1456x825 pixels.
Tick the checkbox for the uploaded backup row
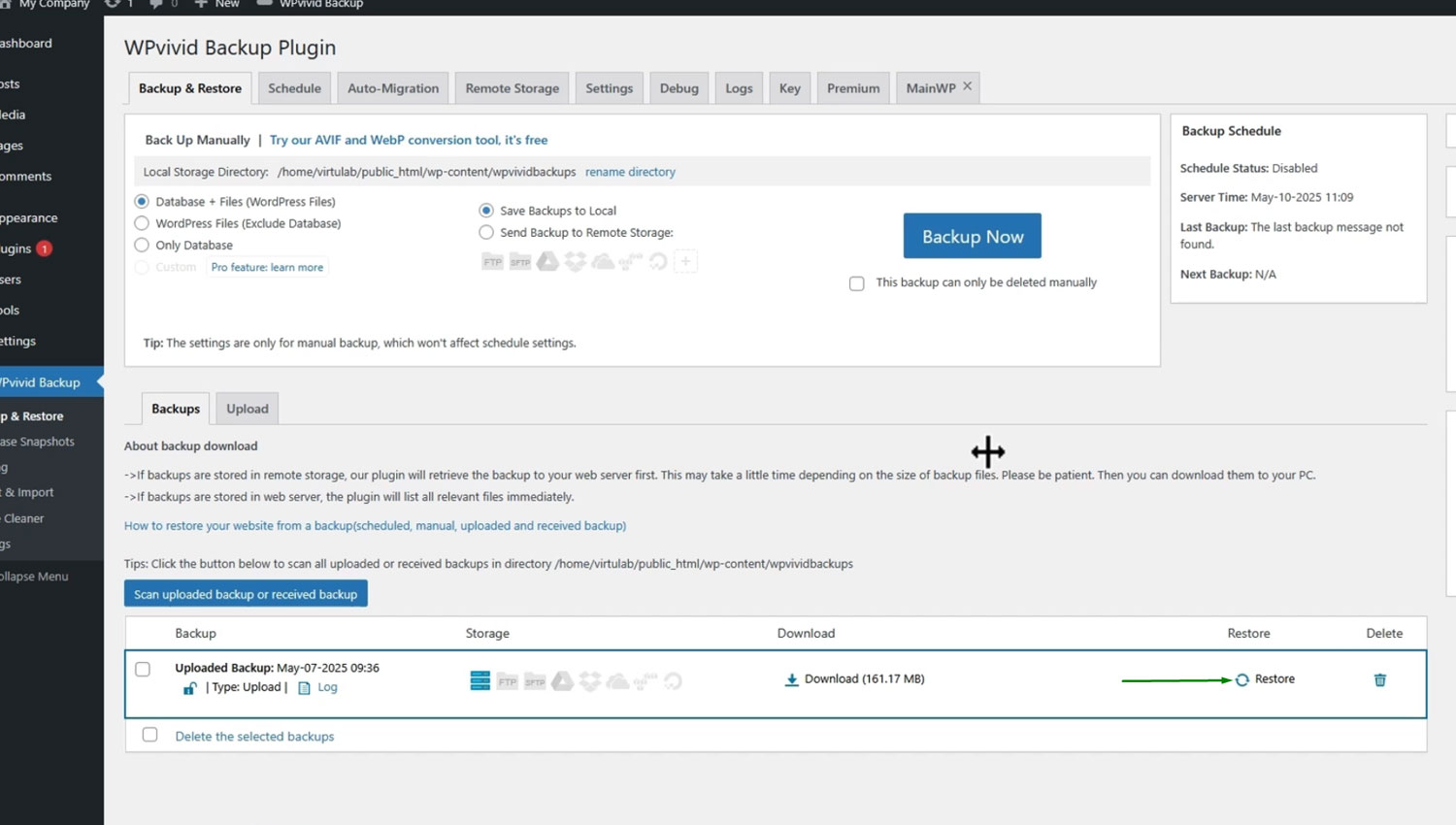[143, 670]
